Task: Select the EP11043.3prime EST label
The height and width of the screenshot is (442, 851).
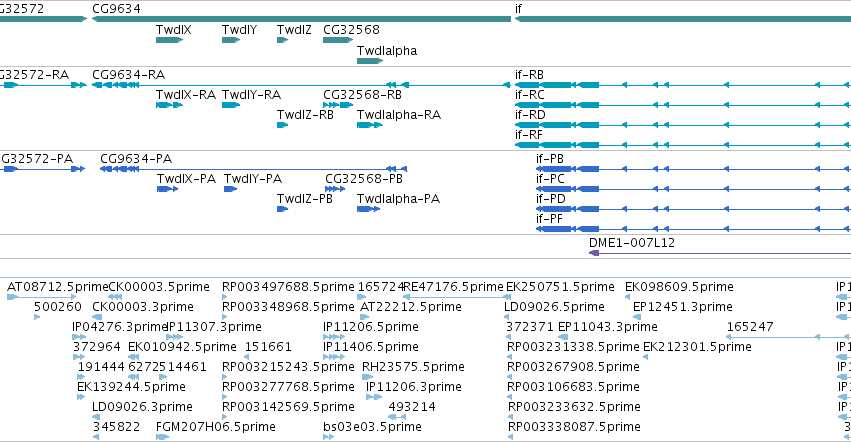Action: [x=608, y=327]
